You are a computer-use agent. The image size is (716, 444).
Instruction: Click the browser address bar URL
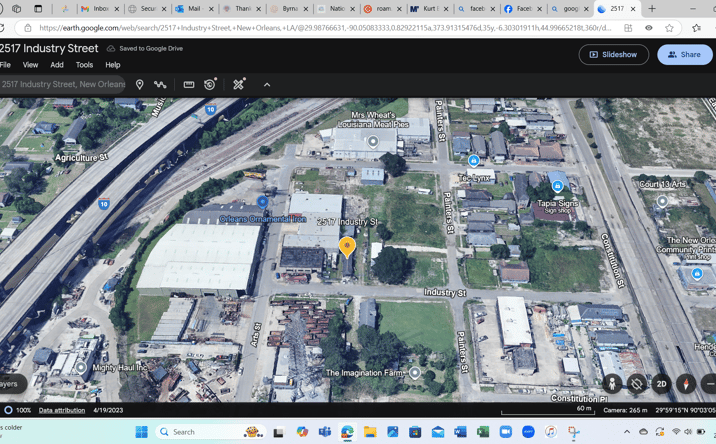325,28
